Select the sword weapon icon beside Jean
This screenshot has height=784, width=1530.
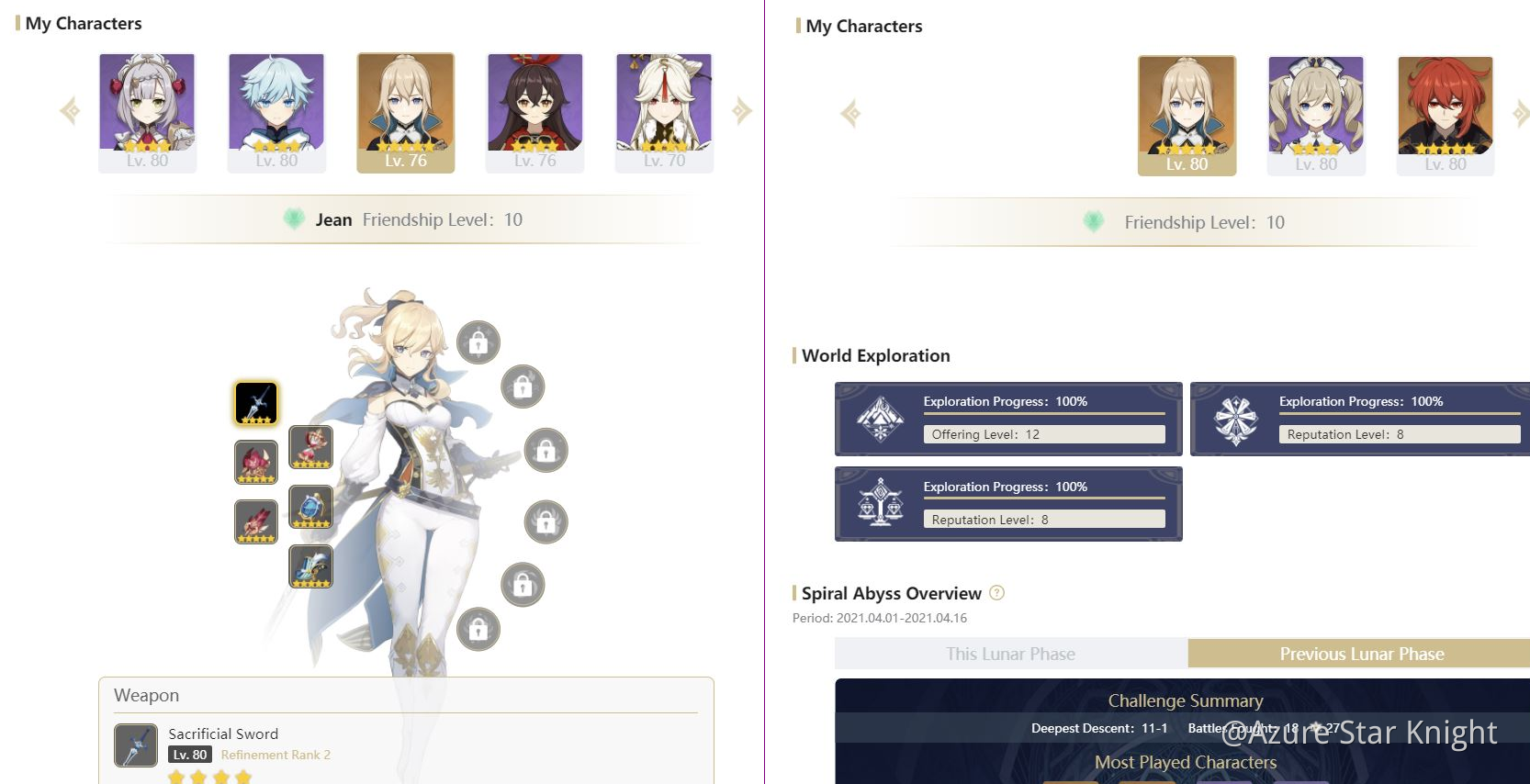[x=256, y=403]
